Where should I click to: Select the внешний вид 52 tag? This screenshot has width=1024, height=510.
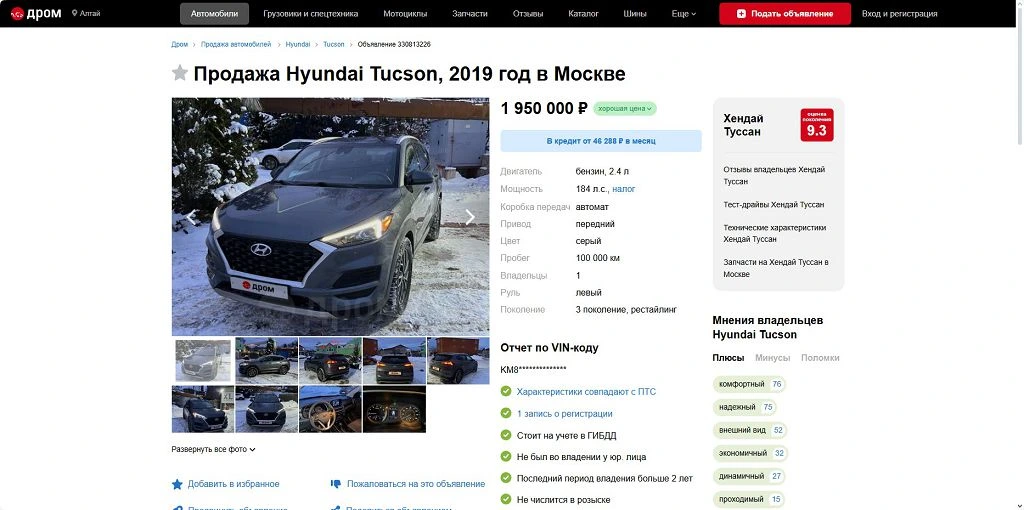tap(750, 430)
